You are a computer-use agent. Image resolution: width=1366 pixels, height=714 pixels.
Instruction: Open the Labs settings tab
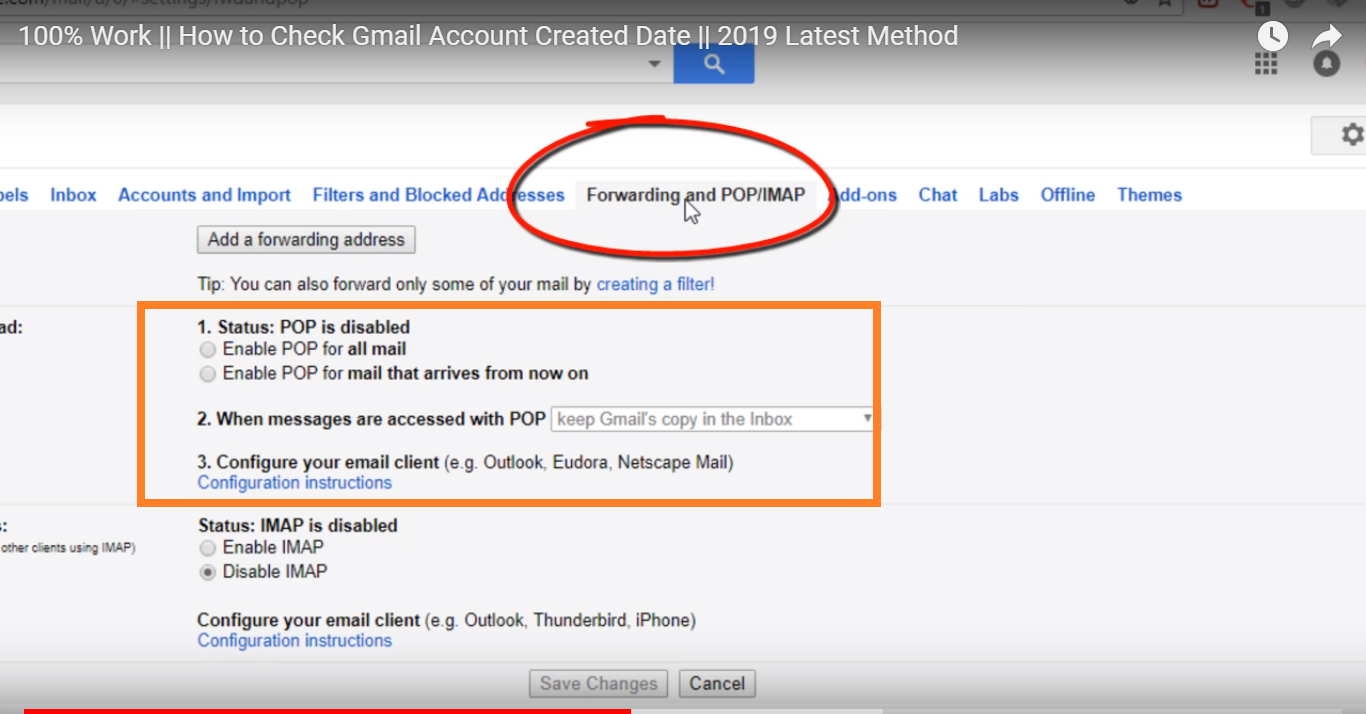998,195
